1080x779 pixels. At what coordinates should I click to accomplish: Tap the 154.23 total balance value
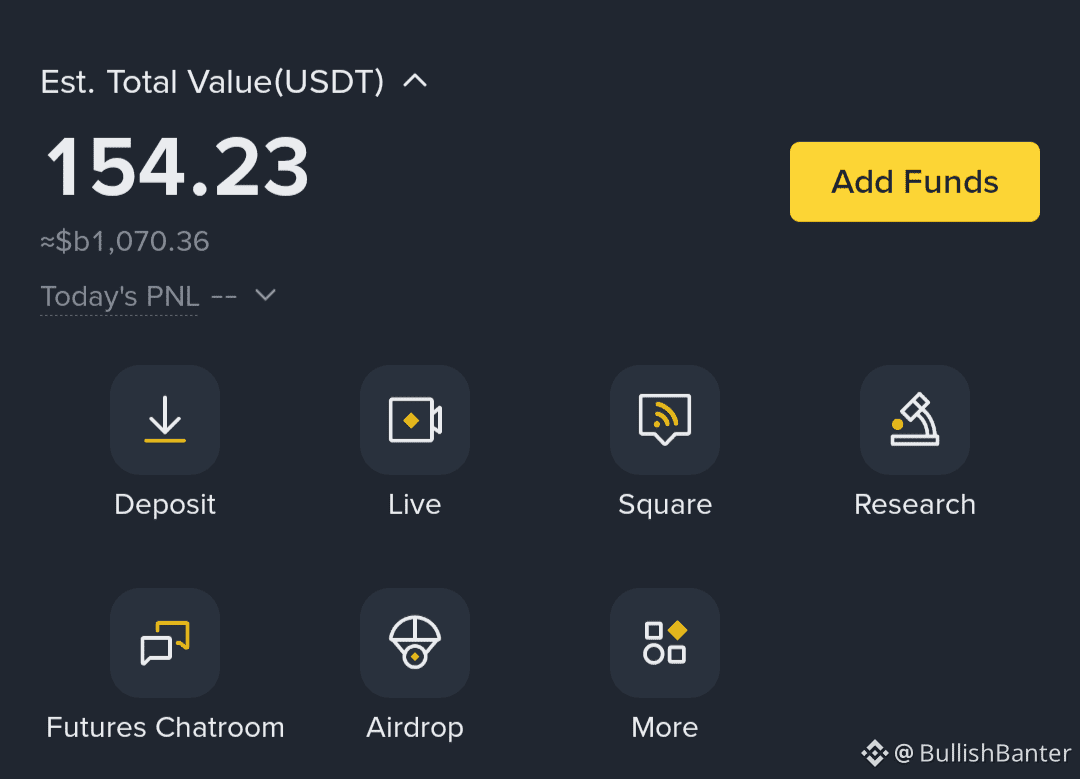[177, 167]
